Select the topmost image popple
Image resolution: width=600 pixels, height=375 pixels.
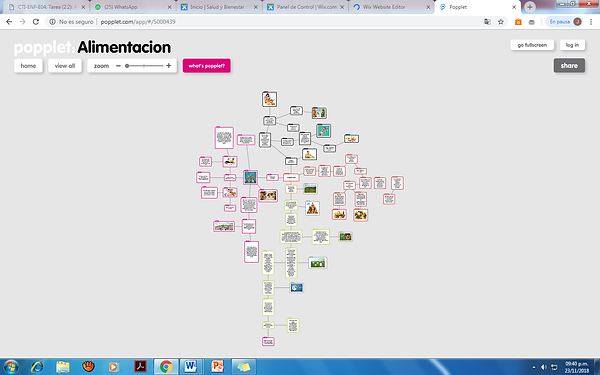[270, 99]
